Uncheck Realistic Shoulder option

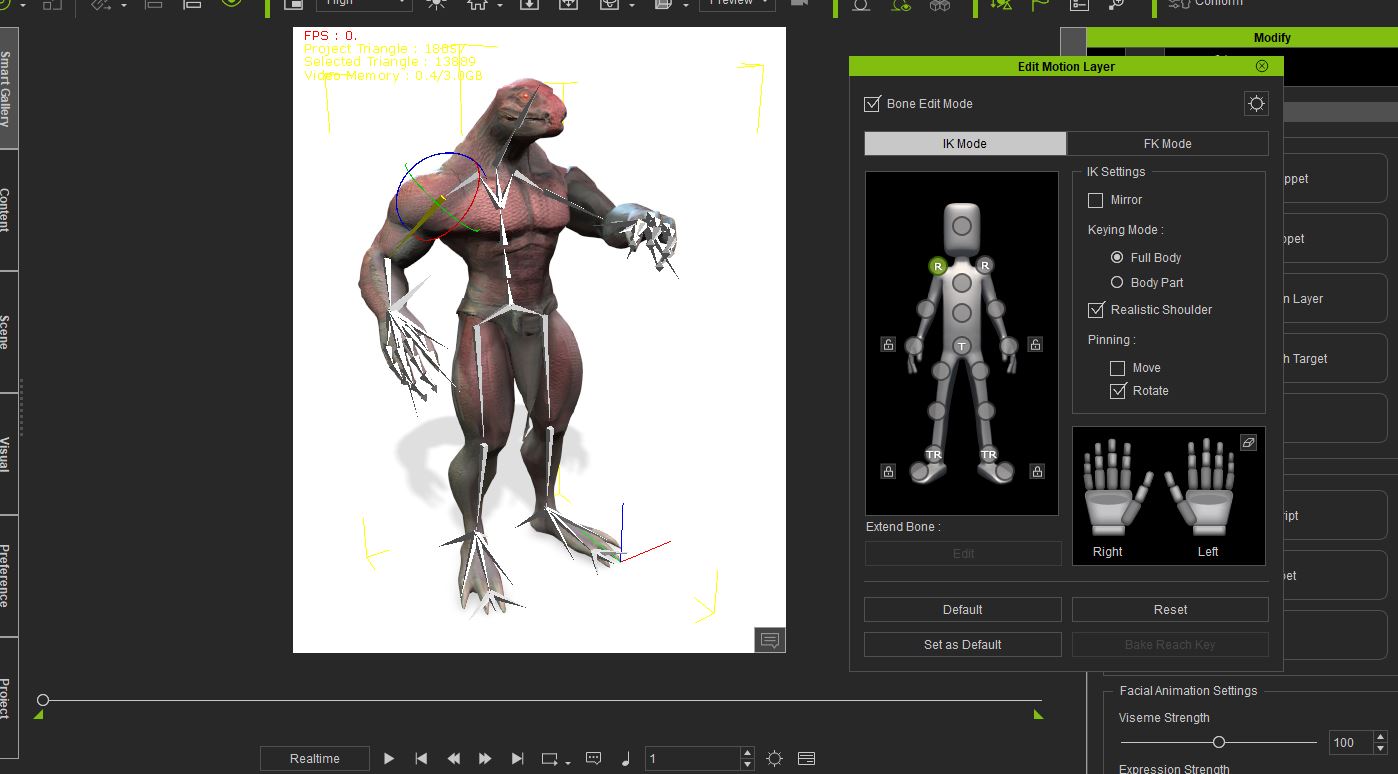tap(1096, 310)
